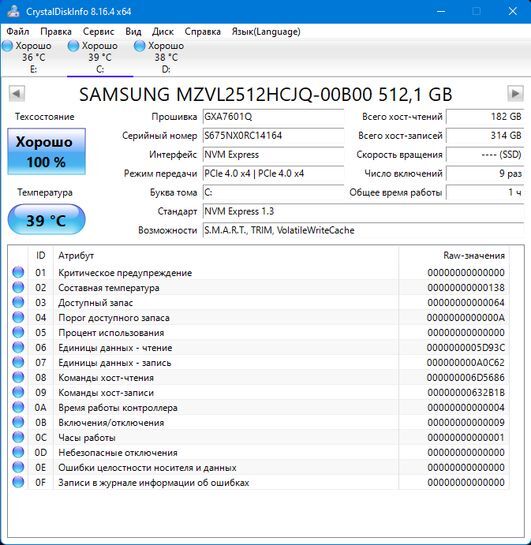Image resolution: width=531 pixels, height=545 pixels.
Task: Select the Часы работы attribute text
Action: point(87,438)
